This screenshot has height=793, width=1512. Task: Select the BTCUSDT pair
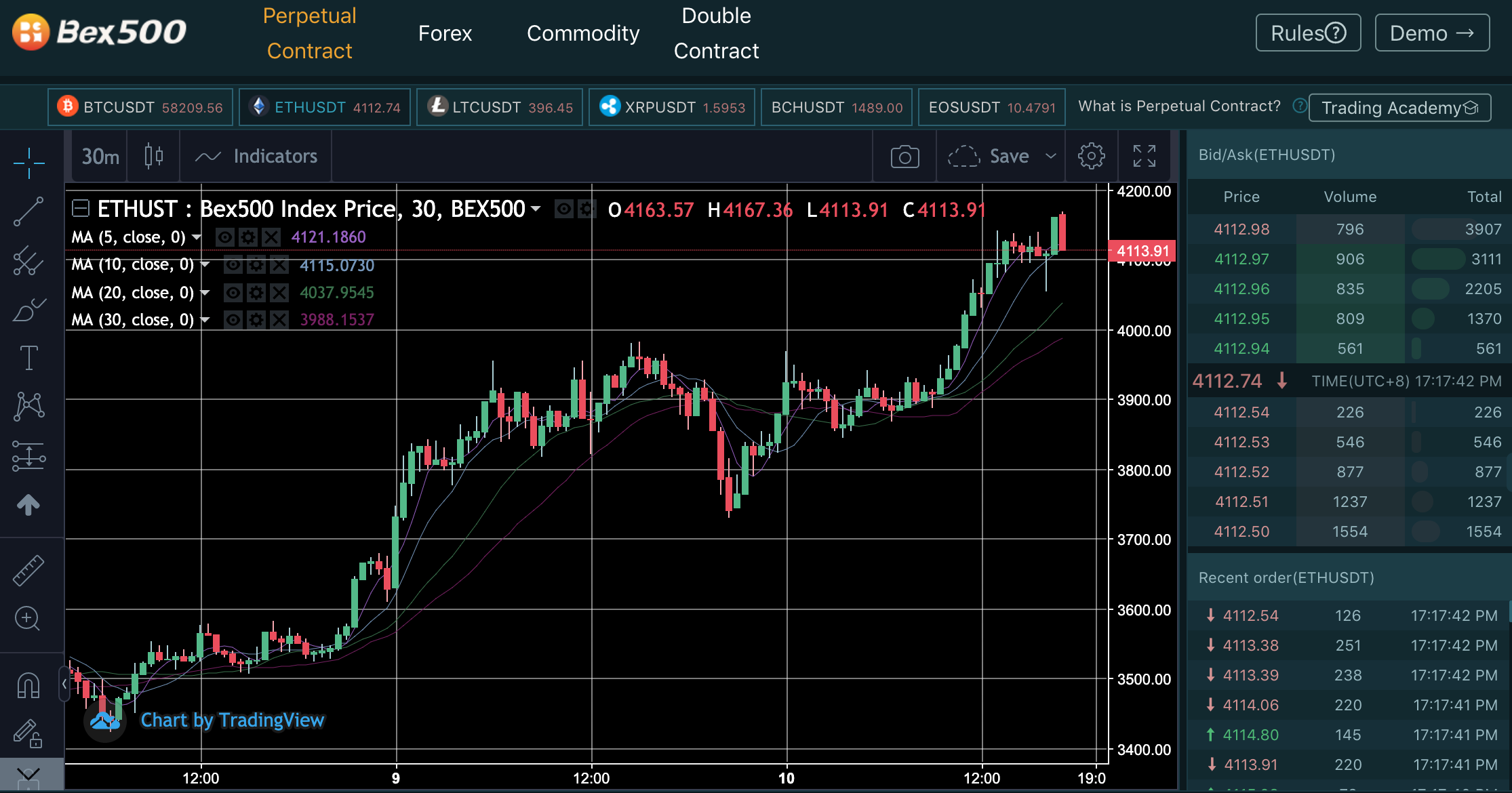tap(140, 107)
